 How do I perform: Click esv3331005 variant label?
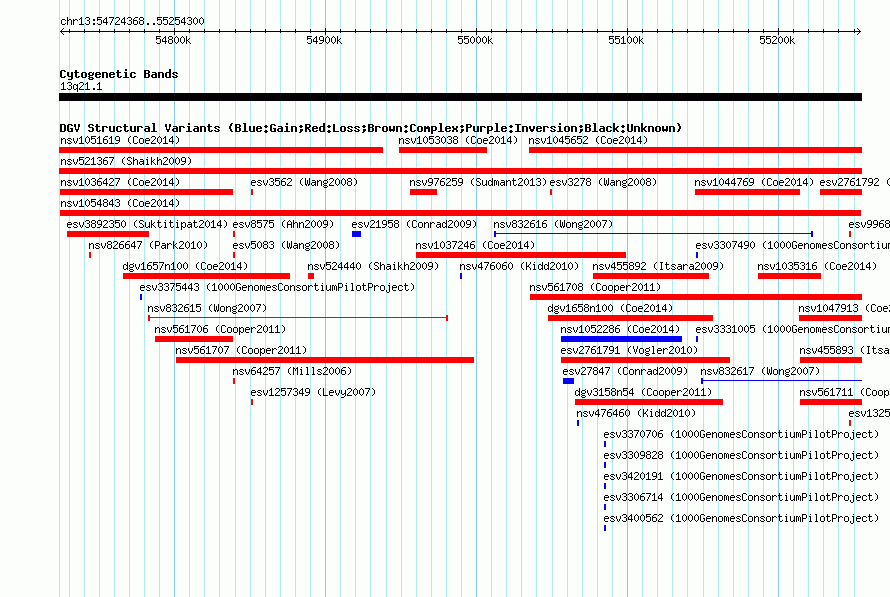(x=792, y=329)
